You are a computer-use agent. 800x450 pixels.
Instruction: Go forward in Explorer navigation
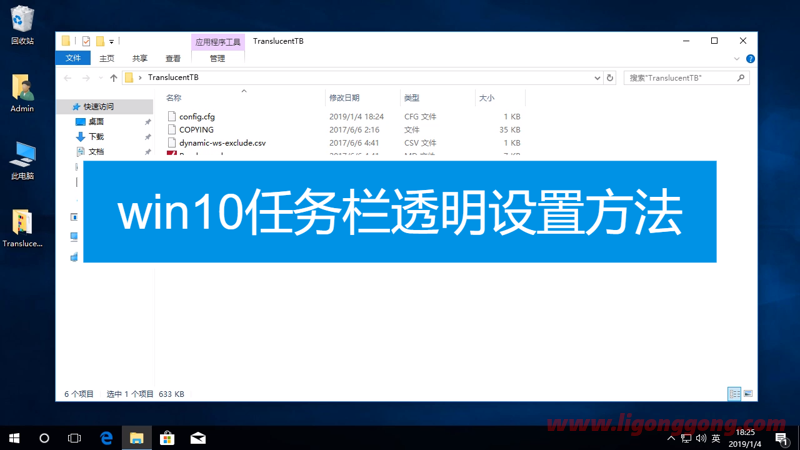(x=86, y=78)
